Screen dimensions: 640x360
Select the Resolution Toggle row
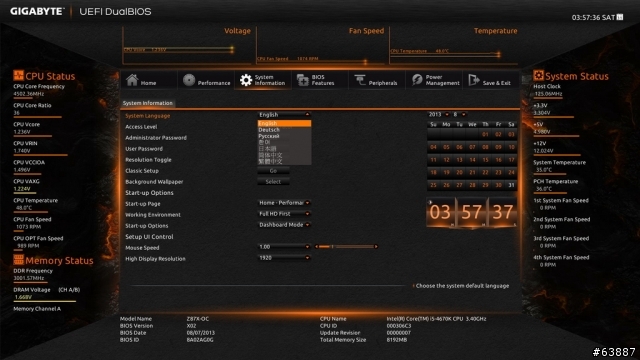point(148,160)
